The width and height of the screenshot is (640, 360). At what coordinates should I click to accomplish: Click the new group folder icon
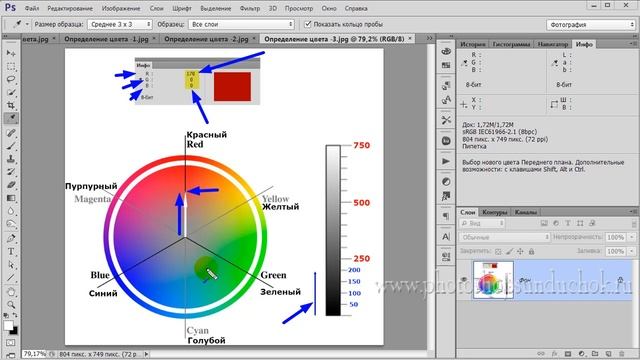pyautogui.click(x=595, y=354)
